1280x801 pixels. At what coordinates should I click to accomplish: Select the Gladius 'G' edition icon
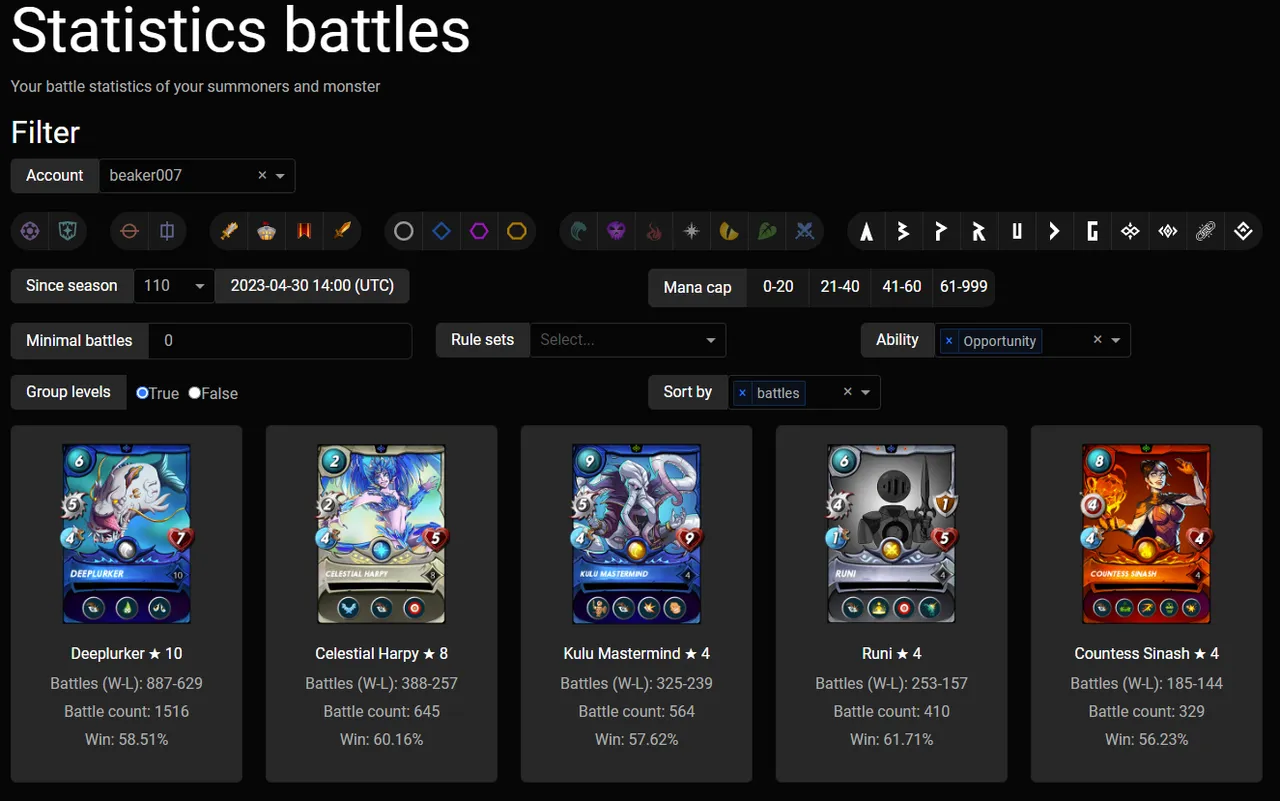coord(1092,232)
